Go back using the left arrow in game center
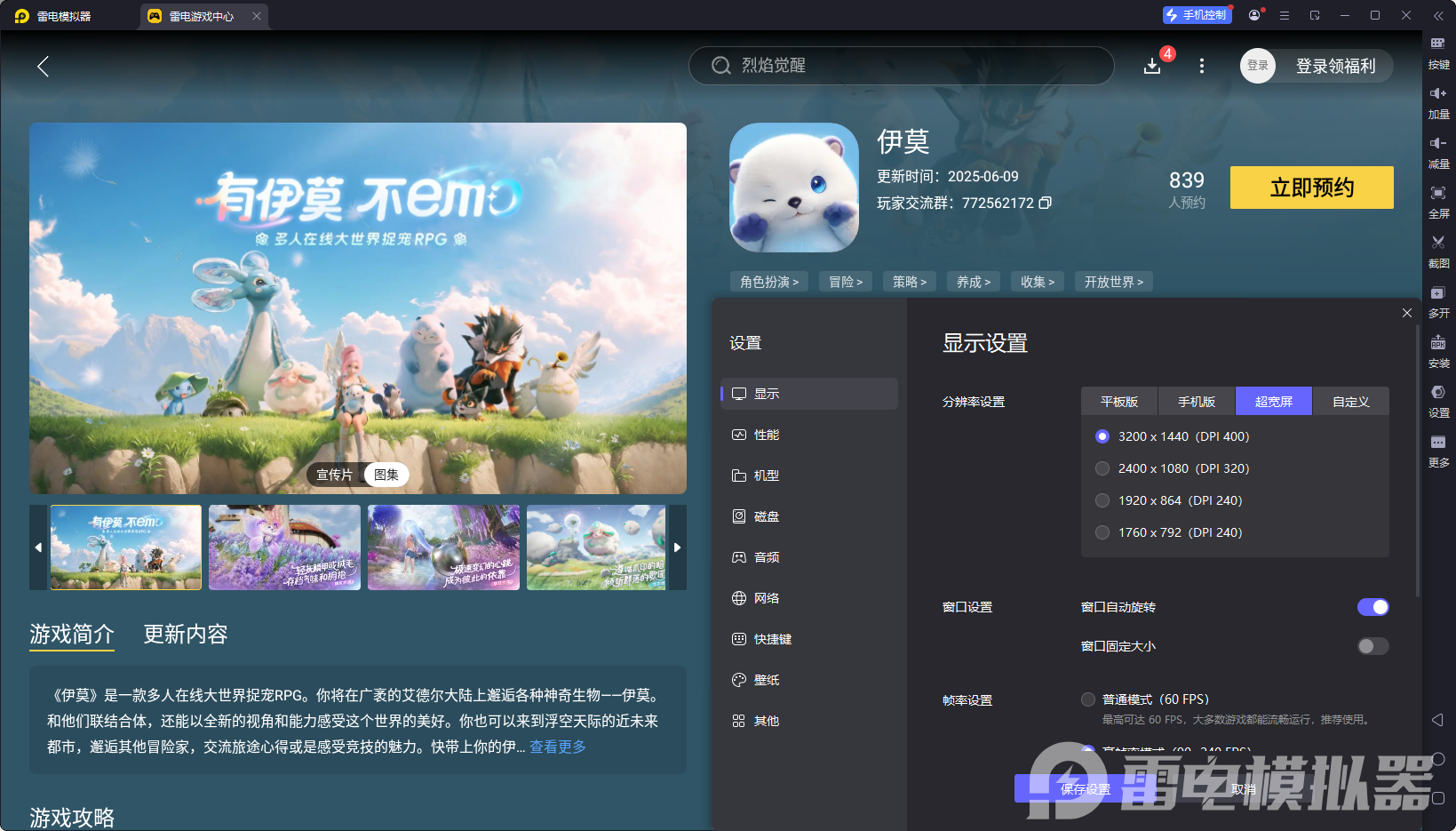This screenshot has width=1456, height=831. click(43, 66)
